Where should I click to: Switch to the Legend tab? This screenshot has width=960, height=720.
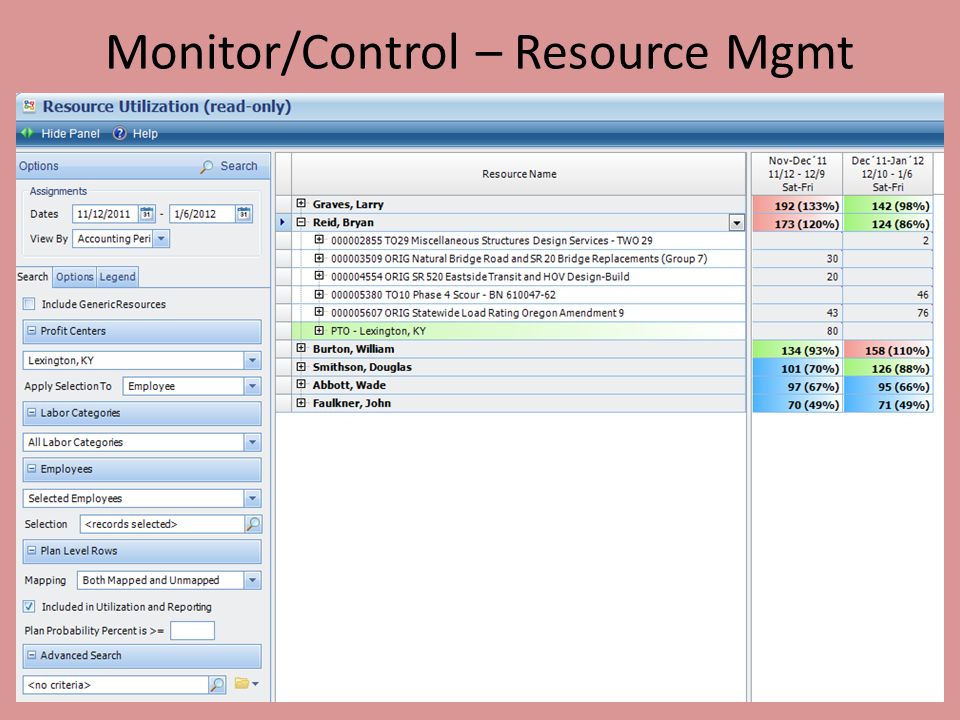click(118, 277)
